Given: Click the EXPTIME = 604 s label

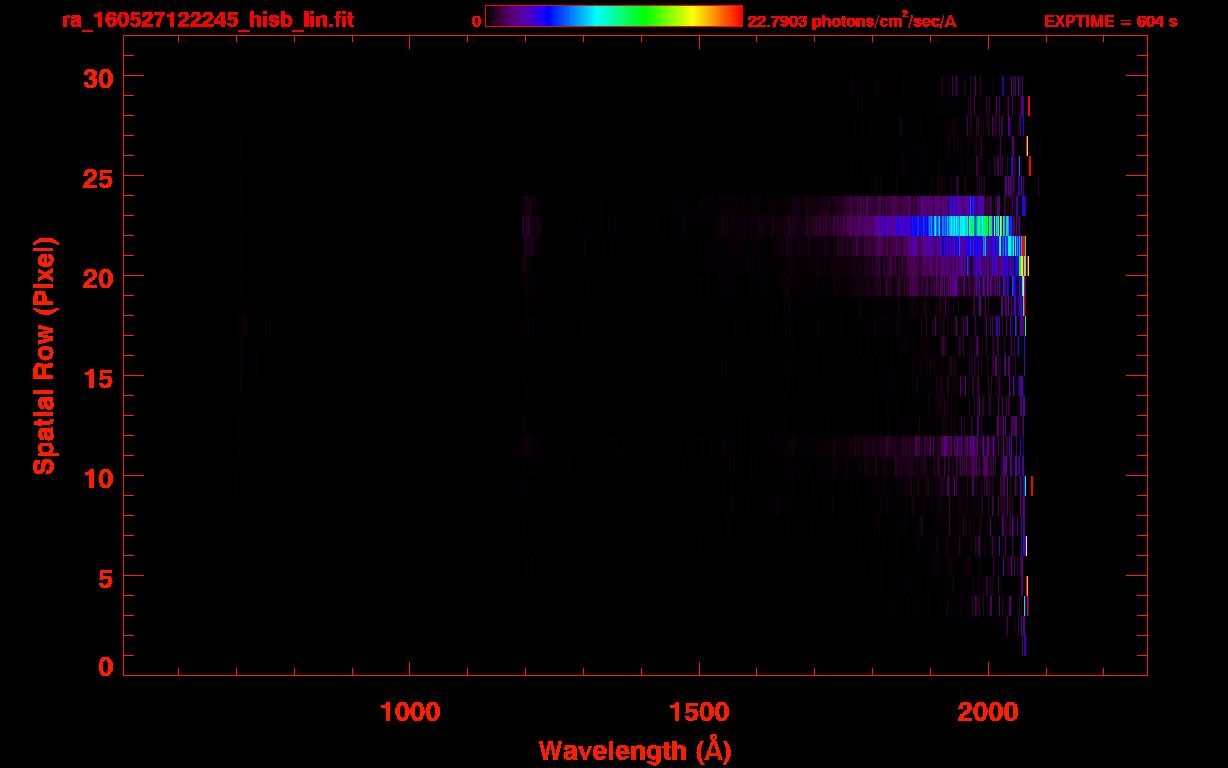Looking at the screenshot, I should pyautogui.click(x=1110, y=21).
